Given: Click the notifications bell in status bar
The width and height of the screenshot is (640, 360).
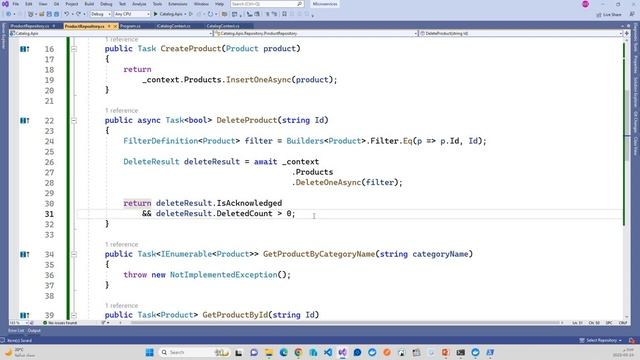Looking at the screenshot, I should 632,340.
